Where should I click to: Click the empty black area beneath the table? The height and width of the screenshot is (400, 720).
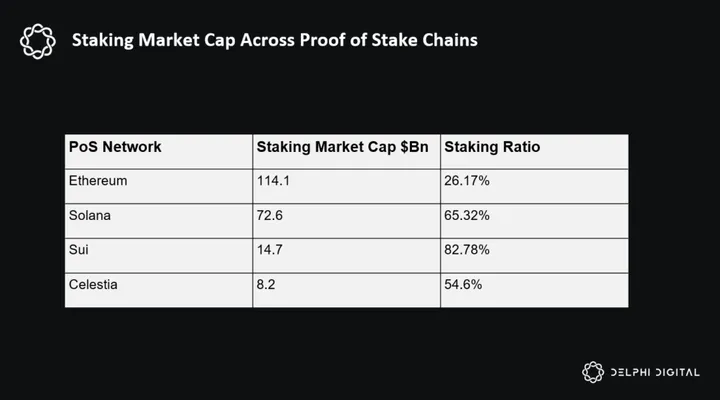(340, 350)
